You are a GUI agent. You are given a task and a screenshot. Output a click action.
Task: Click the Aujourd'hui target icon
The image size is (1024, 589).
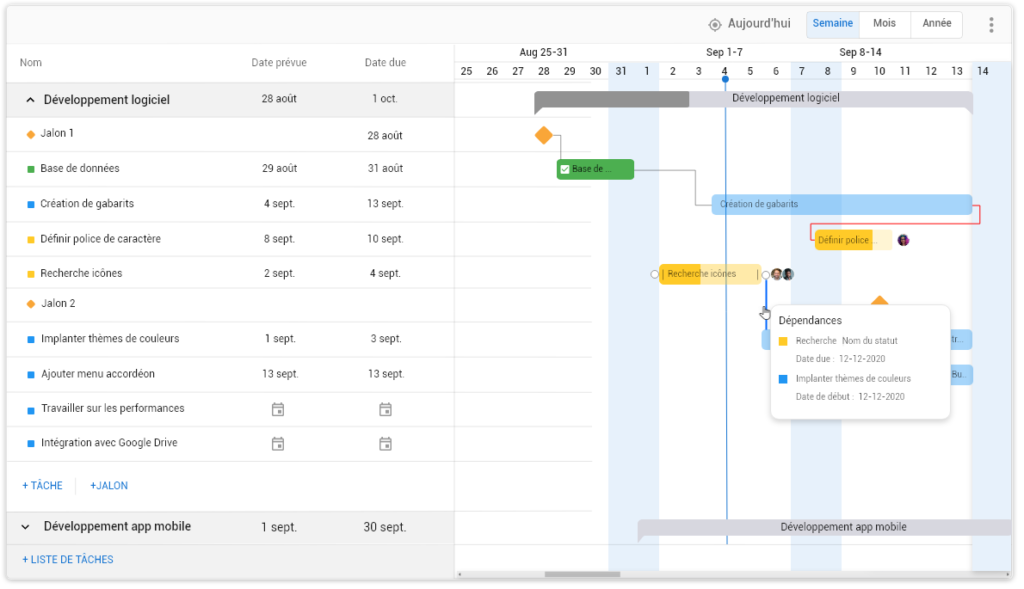point(715,25)
